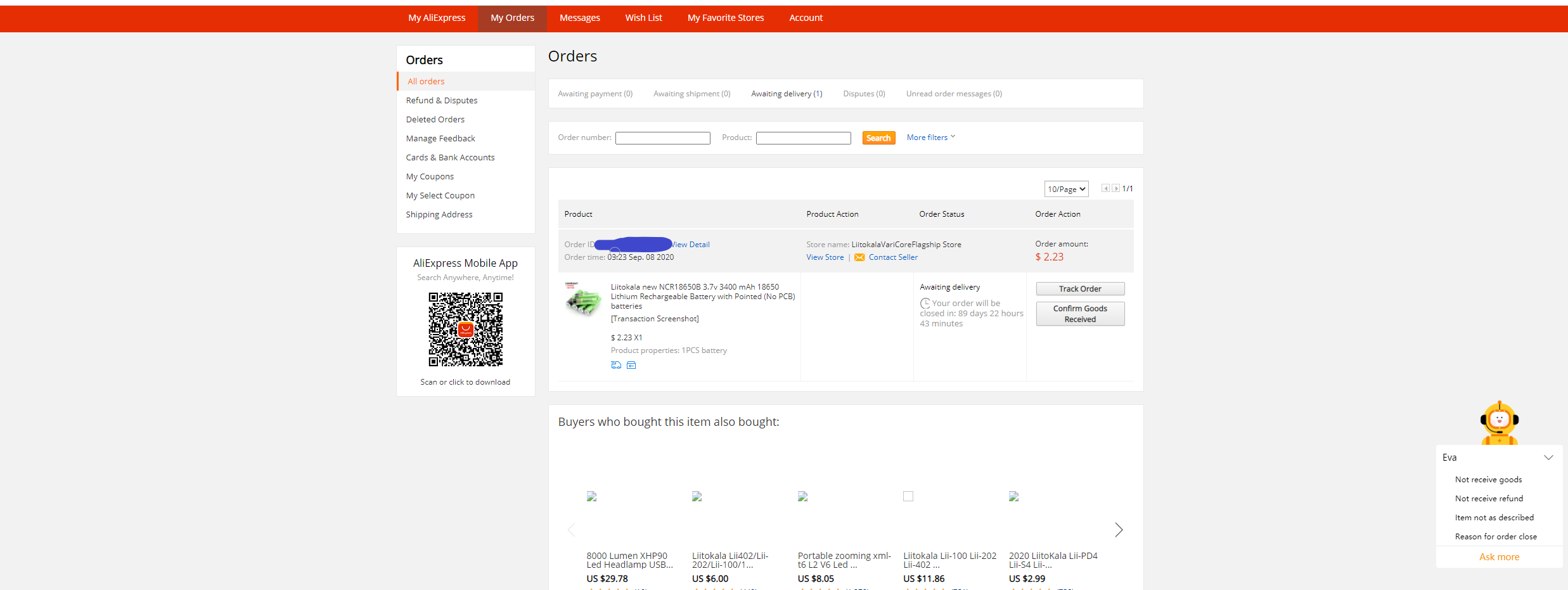This screenshot has width=1568, height=590.
Task: Open Messages in top navigation
Action: [579, 18]
